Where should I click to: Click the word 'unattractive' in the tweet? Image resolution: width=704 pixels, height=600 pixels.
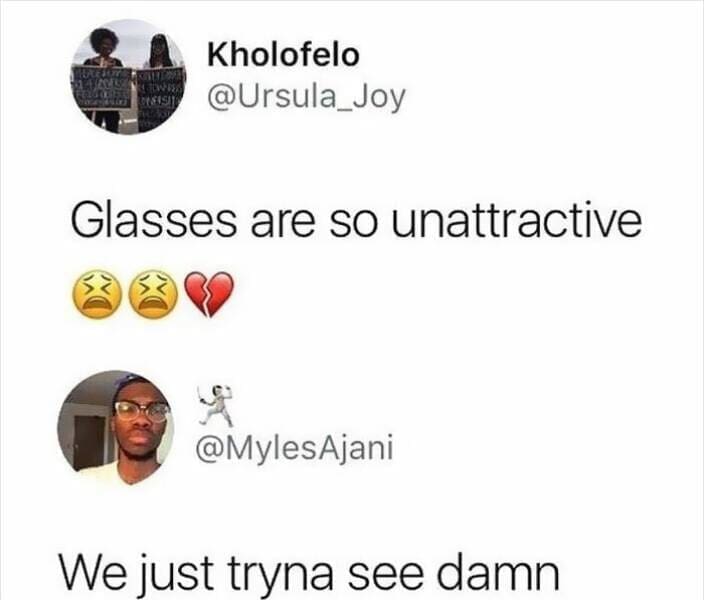coord(517,220)
